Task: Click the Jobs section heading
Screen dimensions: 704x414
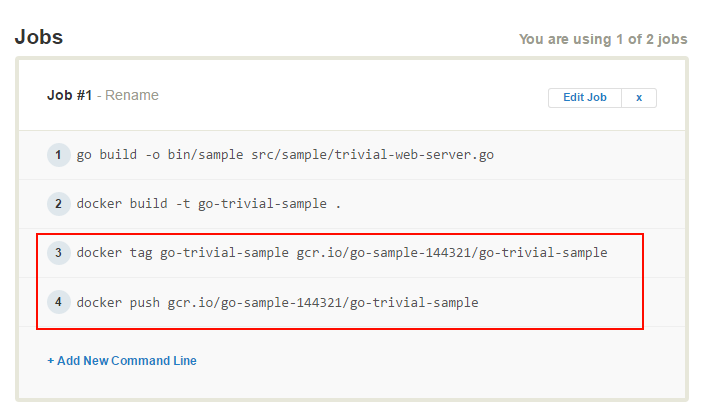Action: 39,37
